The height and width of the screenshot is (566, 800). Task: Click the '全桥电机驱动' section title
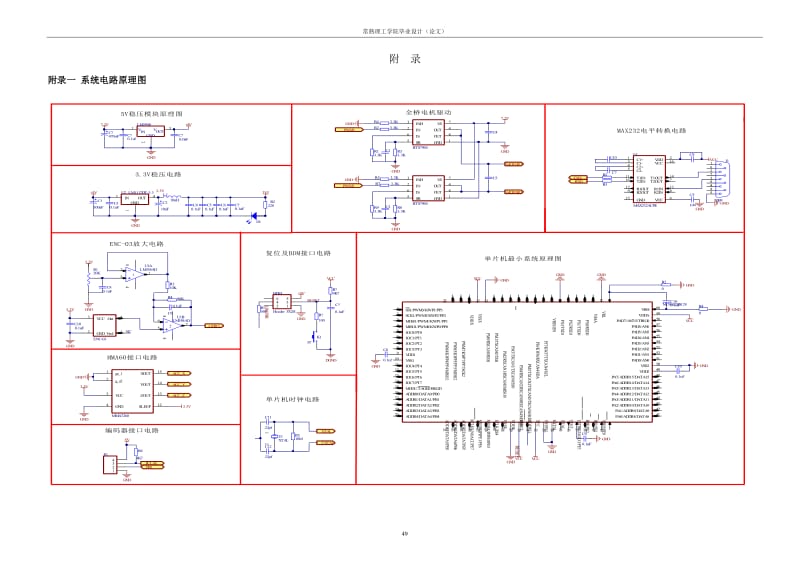428,111
